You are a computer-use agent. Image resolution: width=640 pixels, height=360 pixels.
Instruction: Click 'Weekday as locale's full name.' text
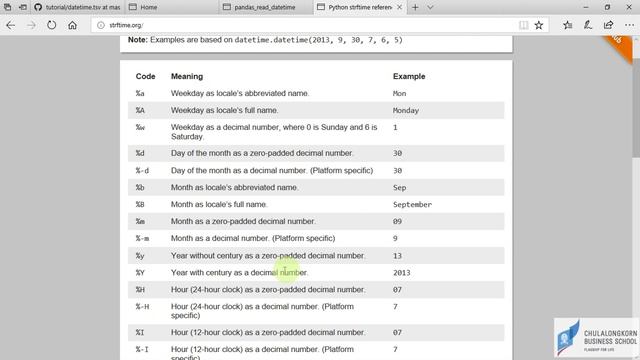point(224,110)
